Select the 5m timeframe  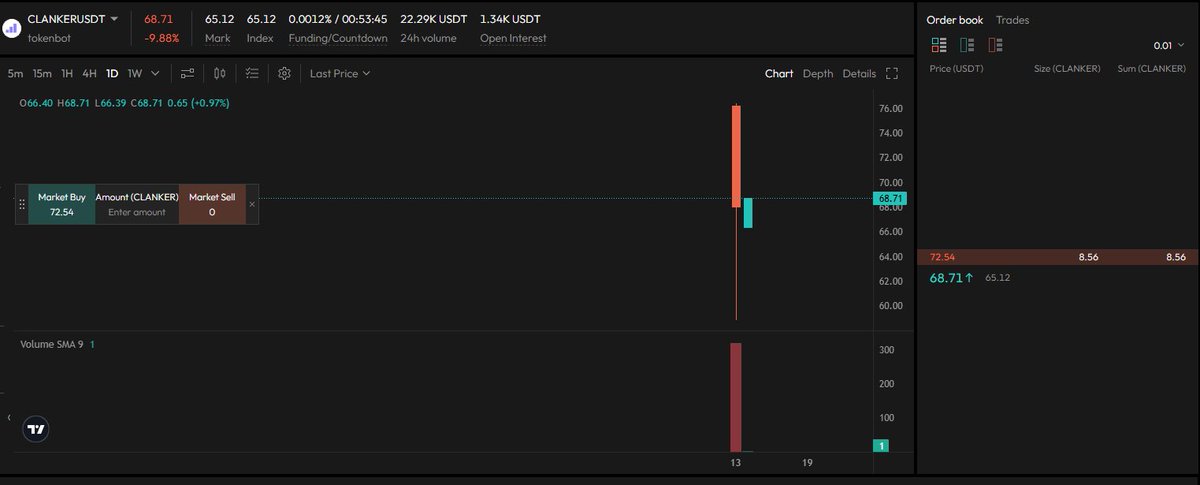click(x=15, y=73)
